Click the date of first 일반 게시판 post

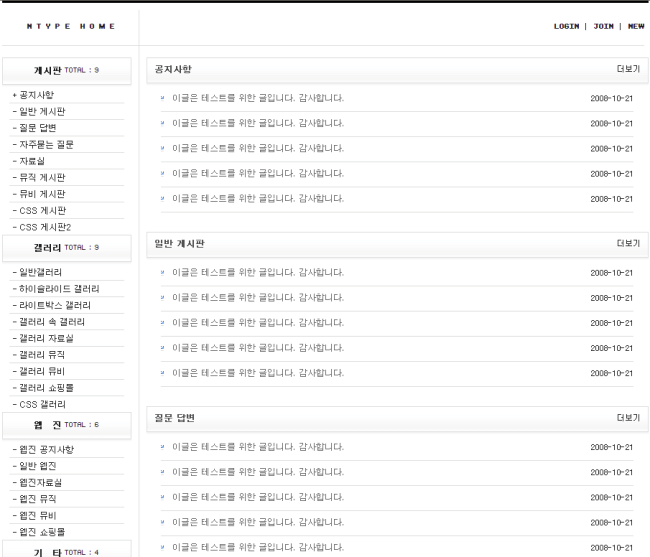click(x=611, y=273)
